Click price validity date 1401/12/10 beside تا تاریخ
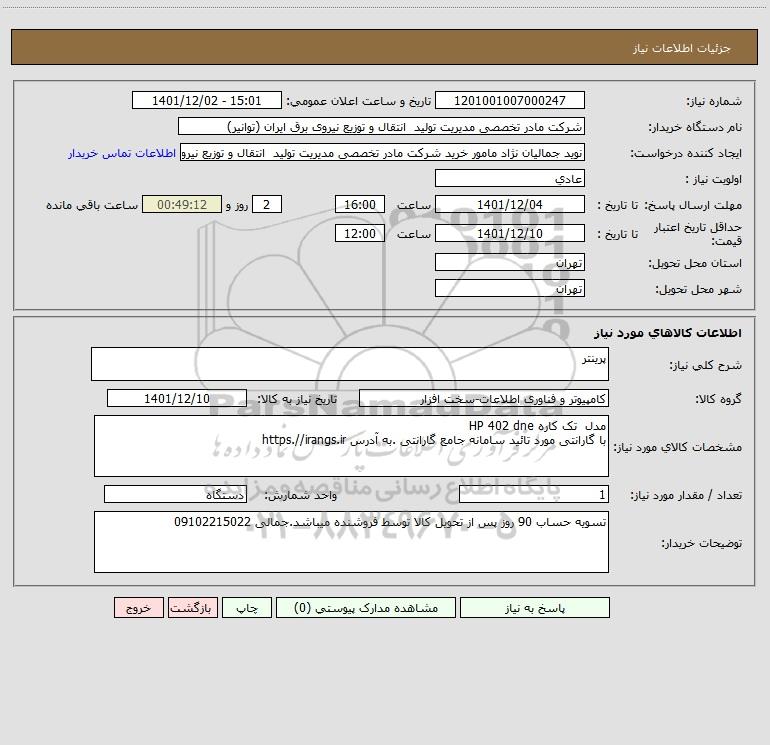 coord(510,233)
